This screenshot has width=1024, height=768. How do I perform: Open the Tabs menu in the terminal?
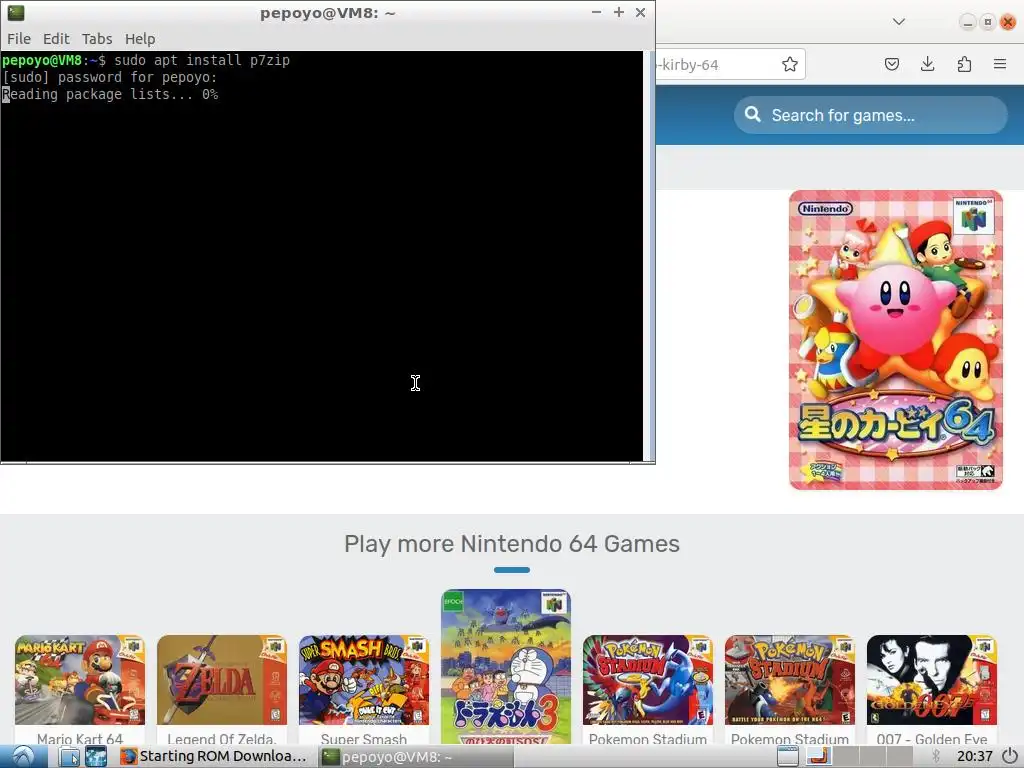click(97, 39)
